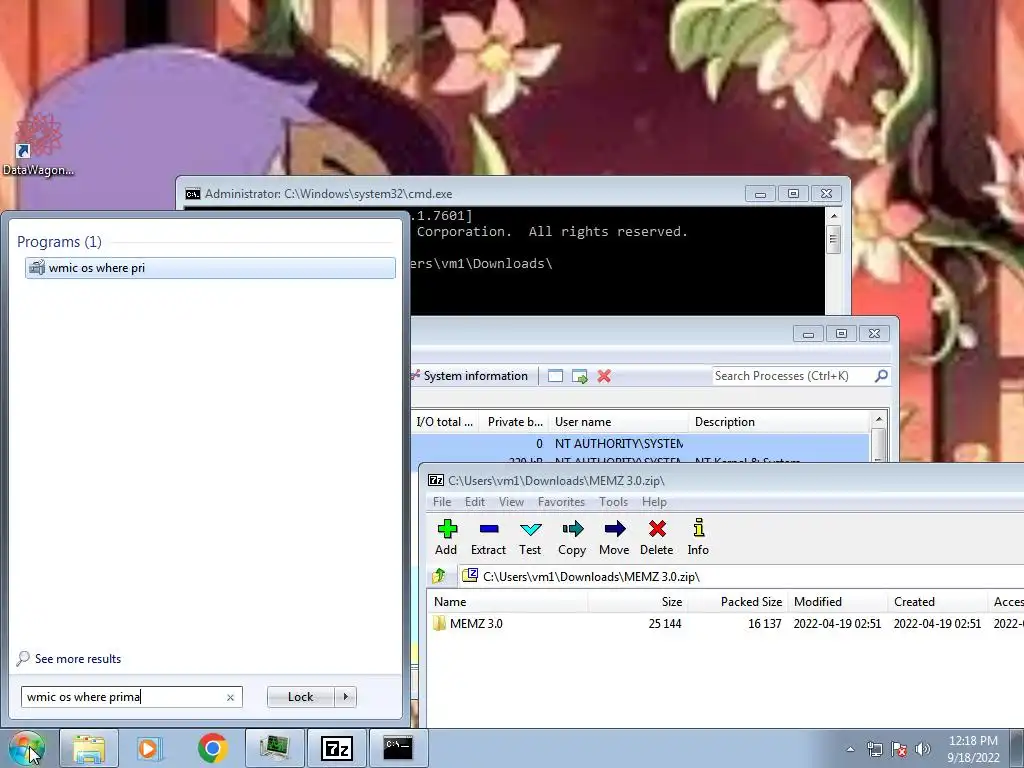The height and width of the screenshot is (768, 1024).
Task: Click the System information button in Process Hacker
Action: pyautogui.click(x=470, y=376)
